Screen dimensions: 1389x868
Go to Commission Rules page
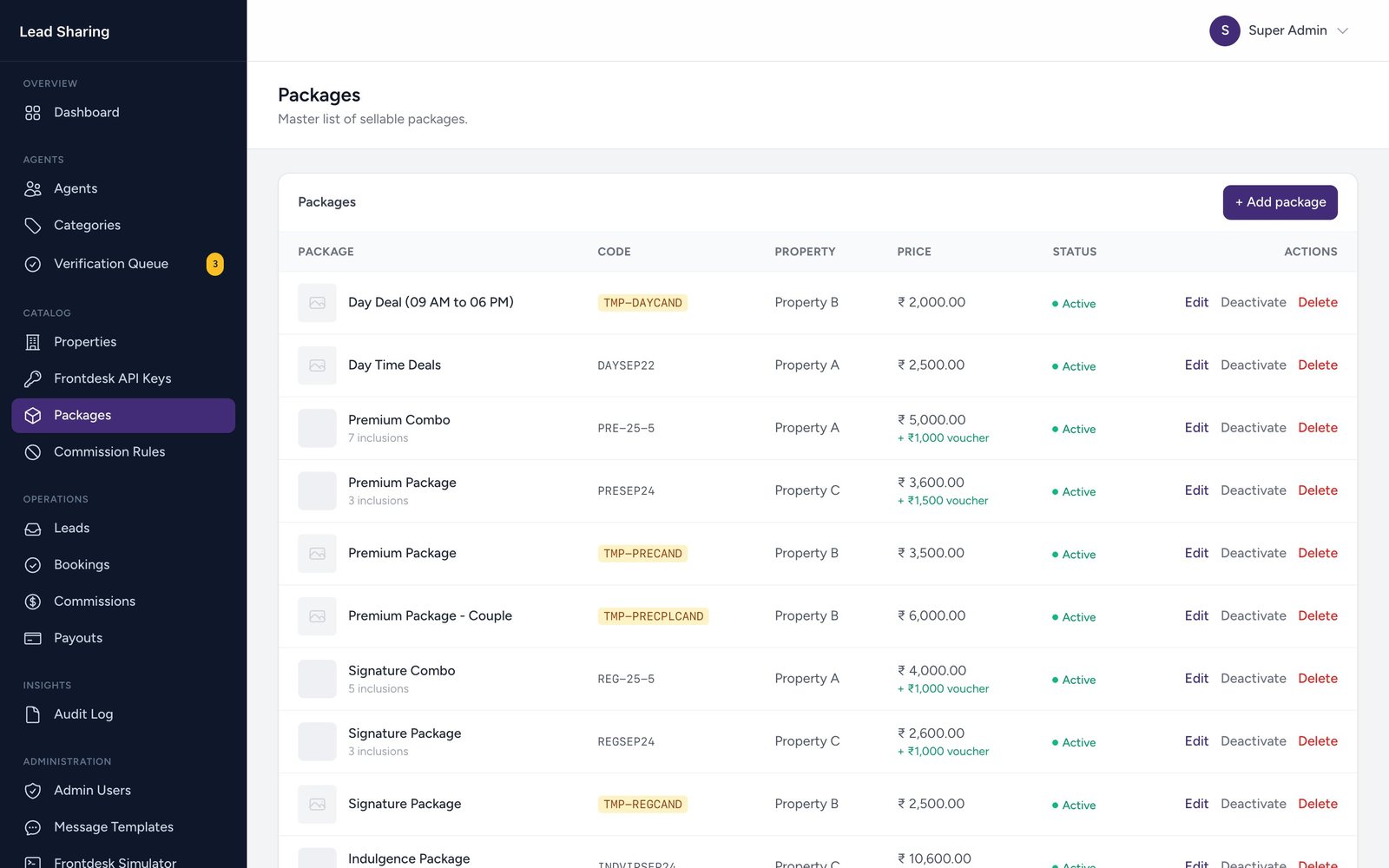(x=123, y=451)
